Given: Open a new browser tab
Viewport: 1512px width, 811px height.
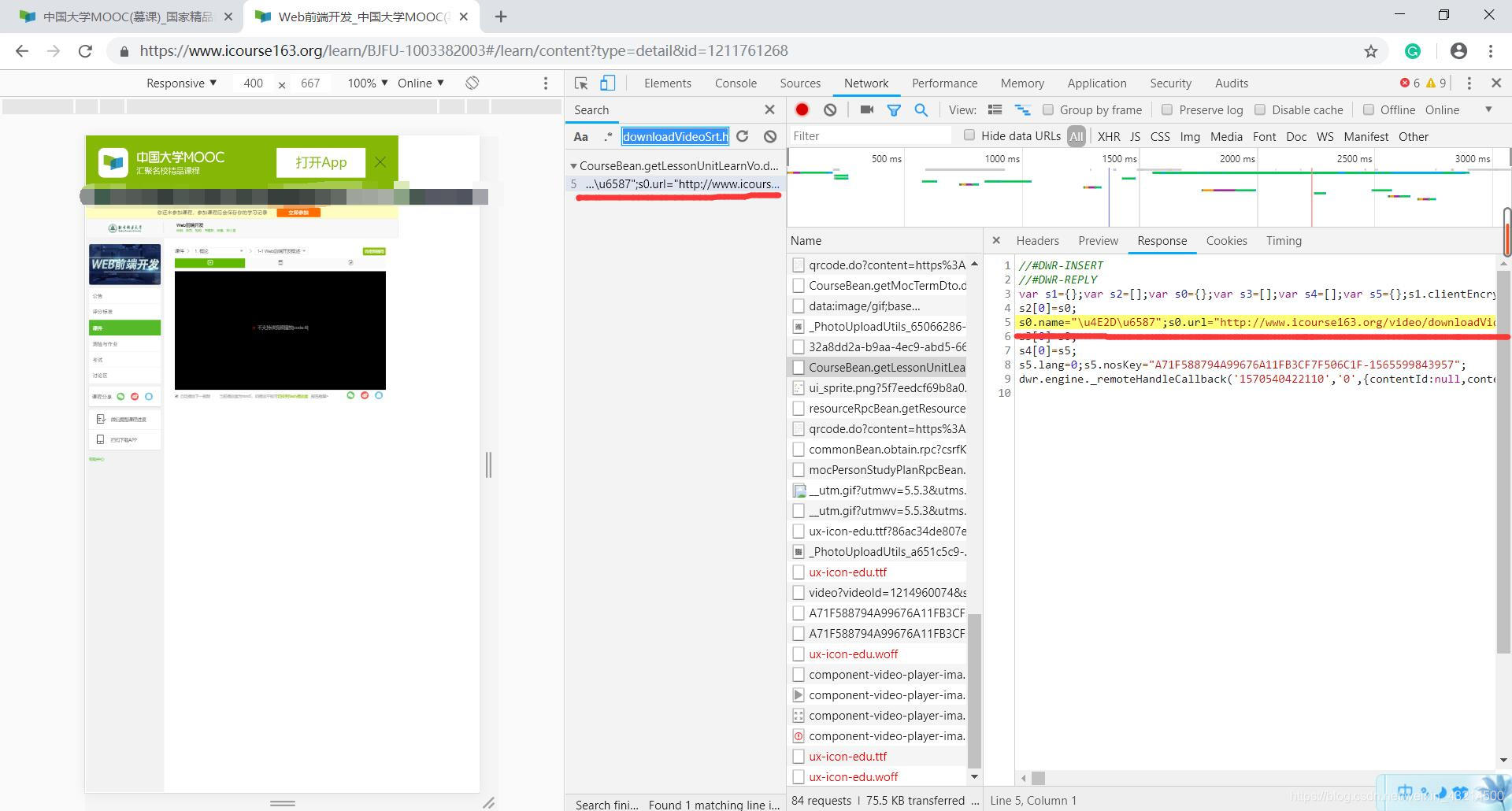Looking at the screenshot, I should [501, 16].
